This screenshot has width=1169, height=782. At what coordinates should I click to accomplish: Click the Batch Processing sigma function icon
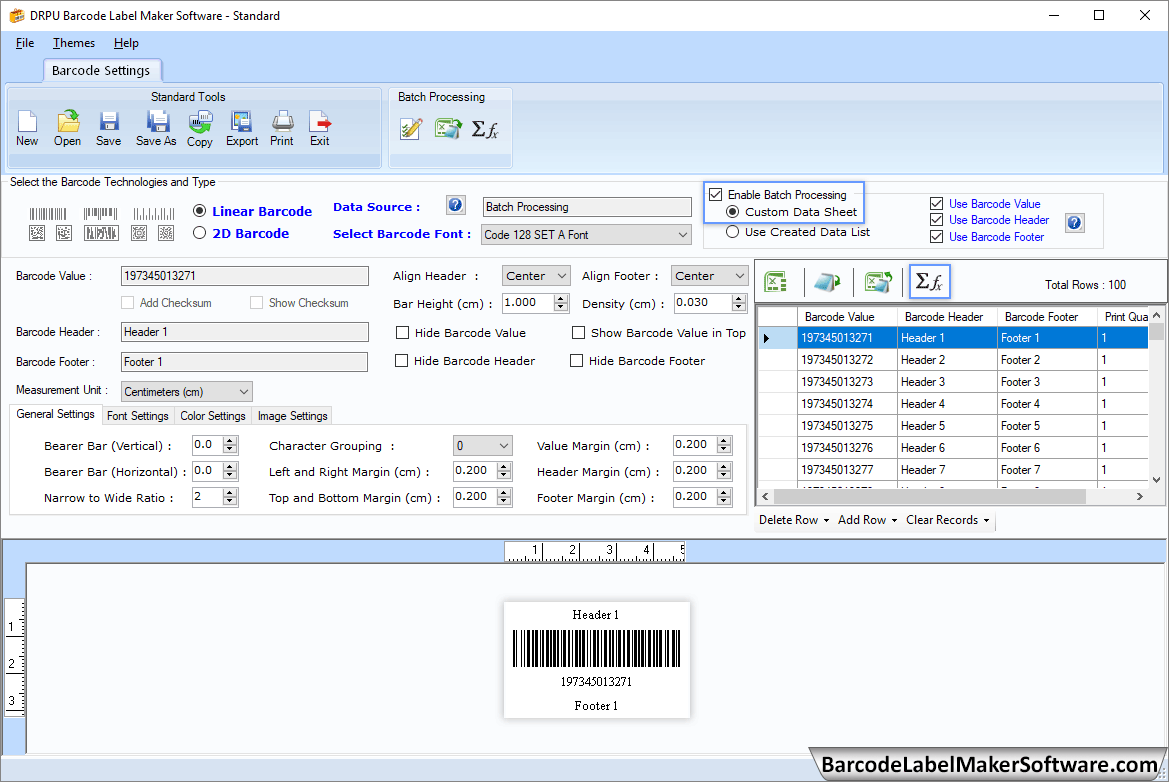[x=485, y=129]
